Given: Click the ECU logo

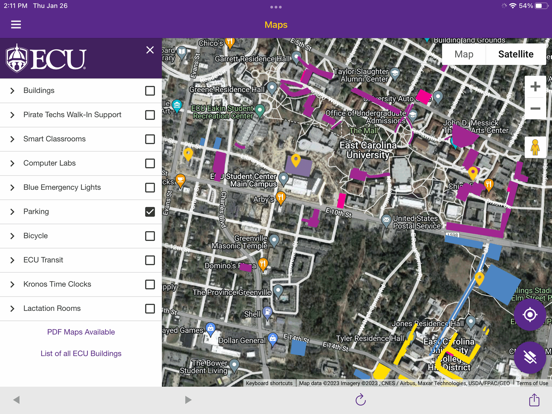Looking at the screenshot, I should pyautogui.click(x=46, y=58).
